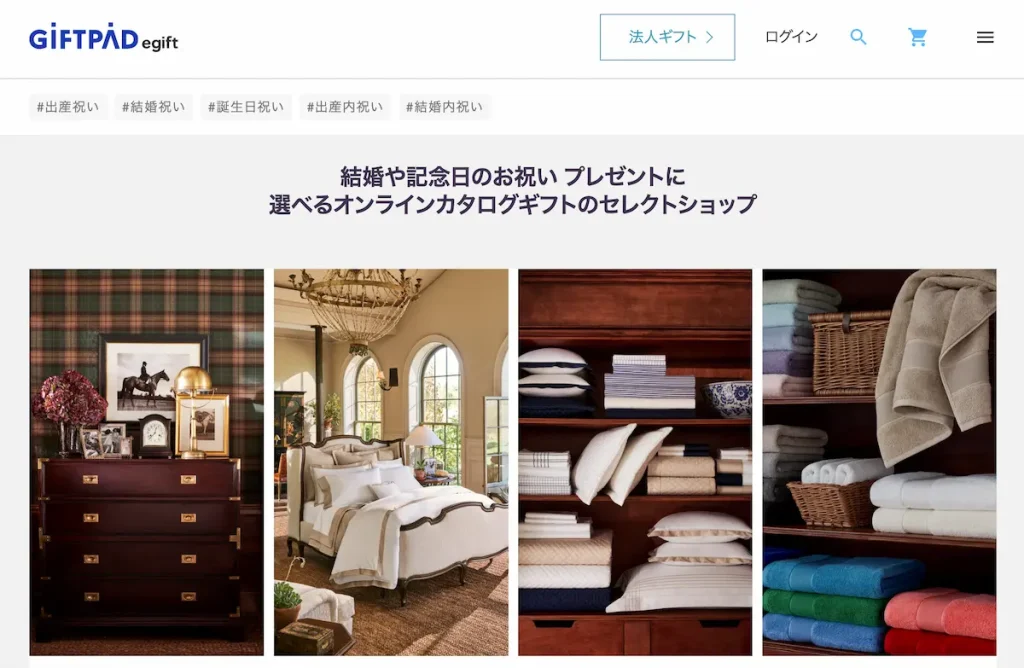The width and height of the screenshot is (1024, 668).
Task: Click the chevron arrow in 法人ギフト button
Action: 710,37
